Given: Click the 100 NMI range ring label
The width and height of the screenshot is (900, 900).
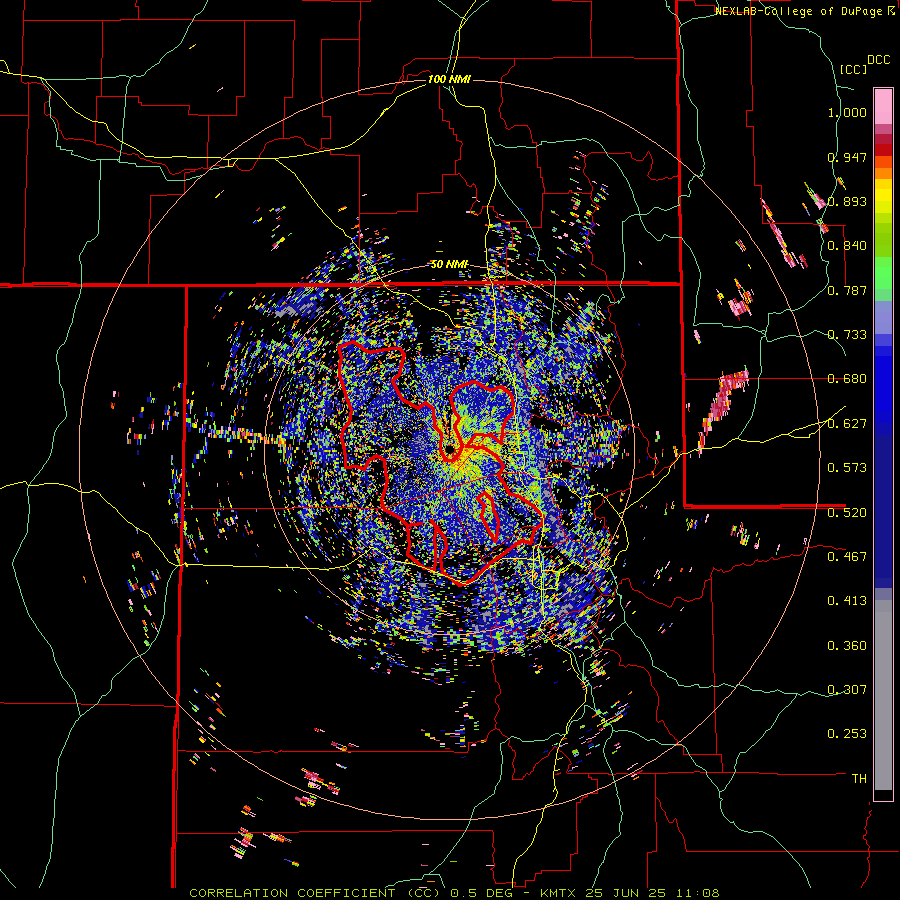Looking at the screenshot, I should (449, 79).
